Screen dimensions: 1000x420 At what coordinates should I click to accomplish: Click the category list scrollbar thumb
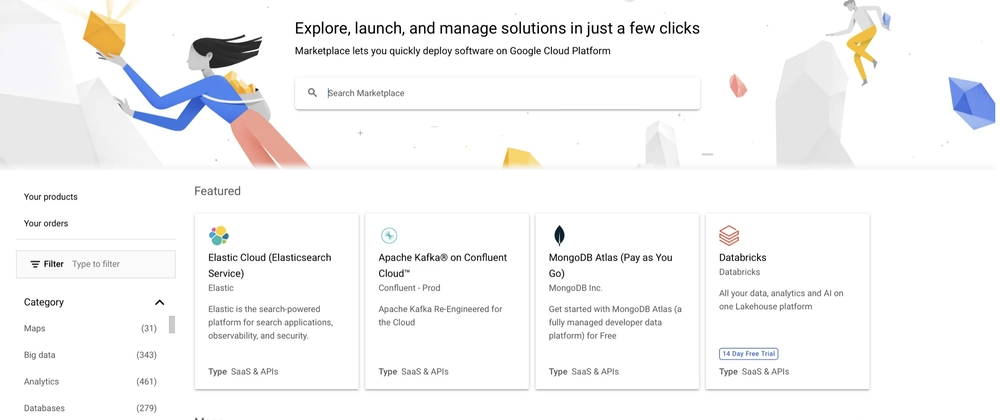[172, 324]
